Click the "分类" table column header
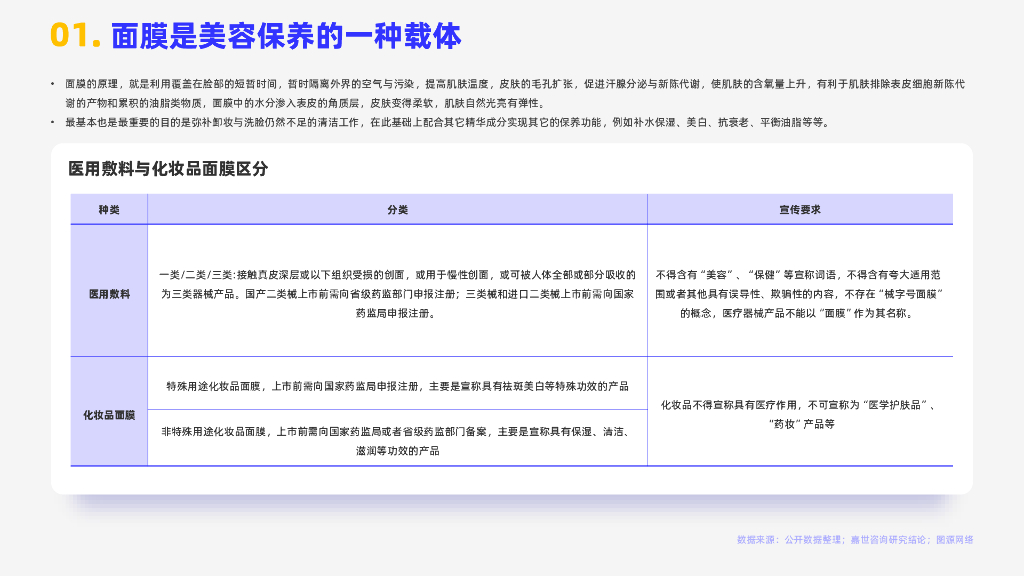This screenshot has width=1024, height=576. [x=397, y=210]
